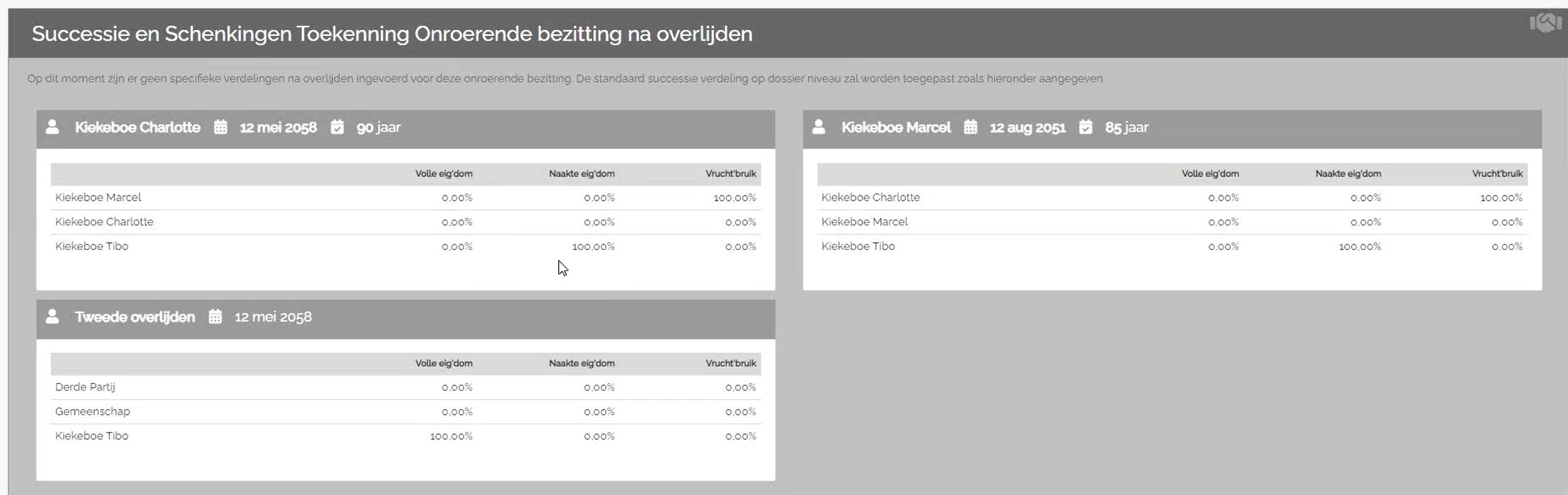Image resolution: width=1568 pixels, height=495 pixels.
Task: Click Gemeenschap's 0,00% Vrucht'bruik value
Action: pyautogui.click(x=741, y=412)
